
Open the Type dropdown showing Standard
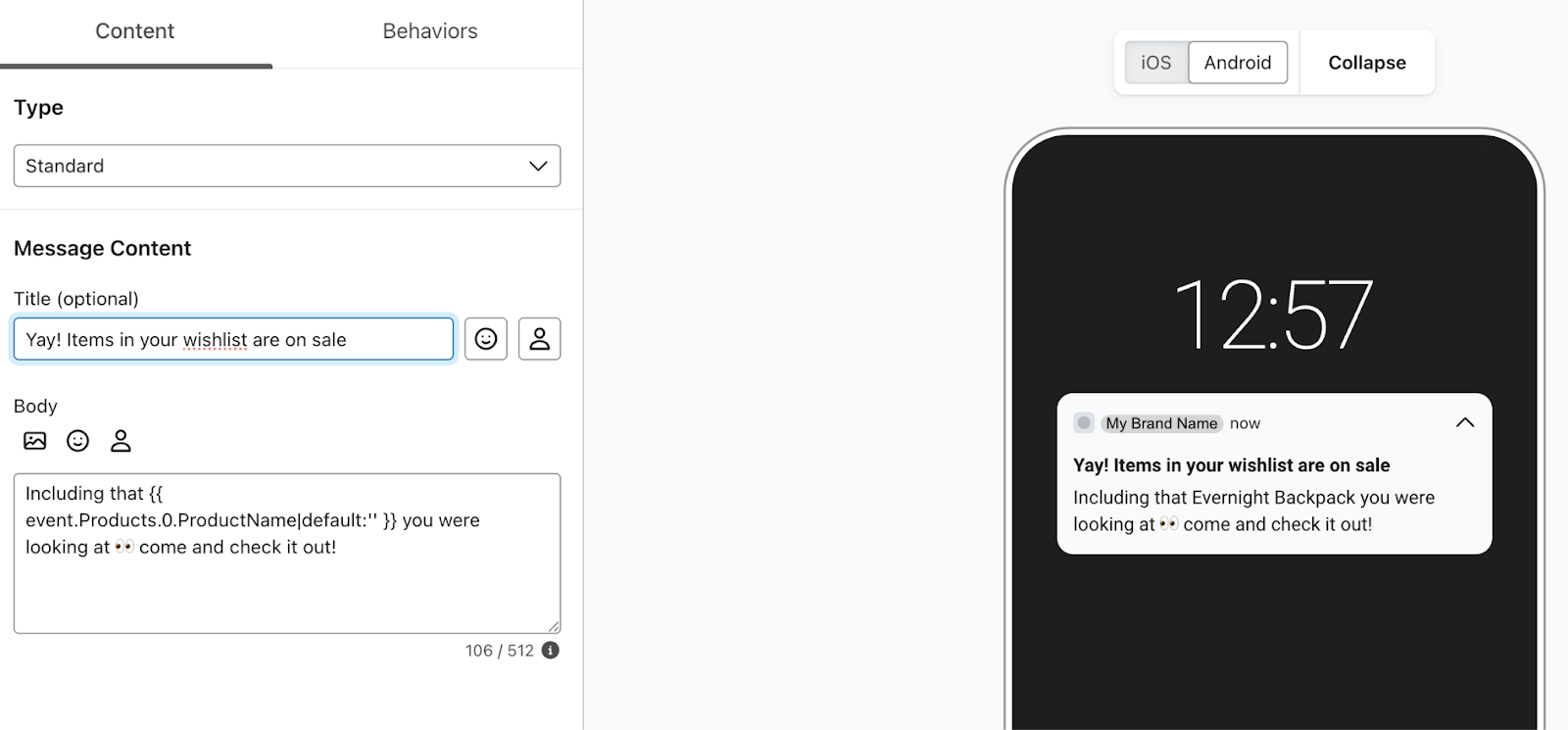pos(287,166)
